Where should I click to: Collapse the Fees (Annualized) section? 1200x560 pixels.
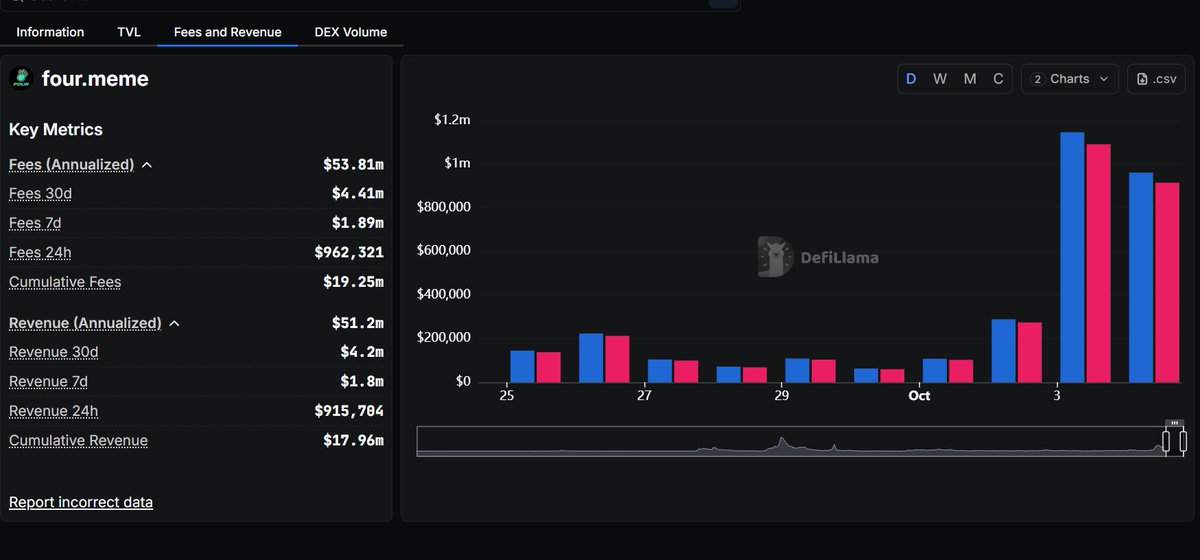coord(147,165)
